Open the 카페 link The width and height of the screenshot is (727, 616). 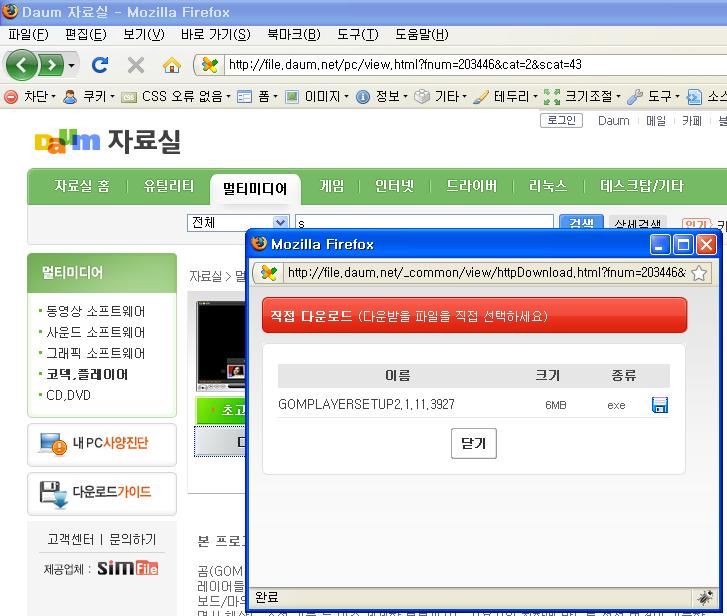[x=692, y=121]
